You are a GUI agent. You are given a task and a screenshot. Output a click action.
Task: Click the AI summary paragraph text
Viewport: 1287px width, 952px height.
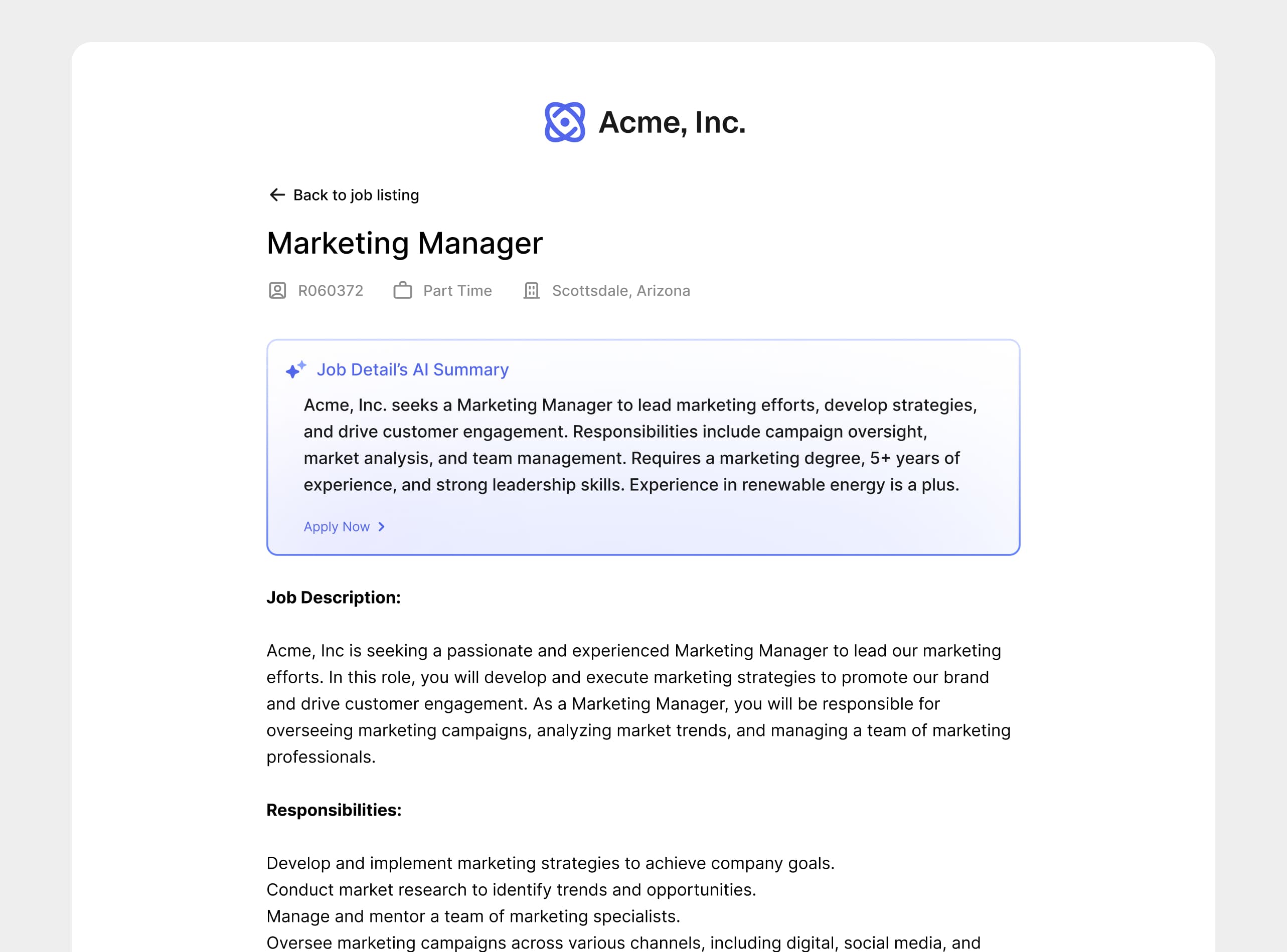click(640, 445)
